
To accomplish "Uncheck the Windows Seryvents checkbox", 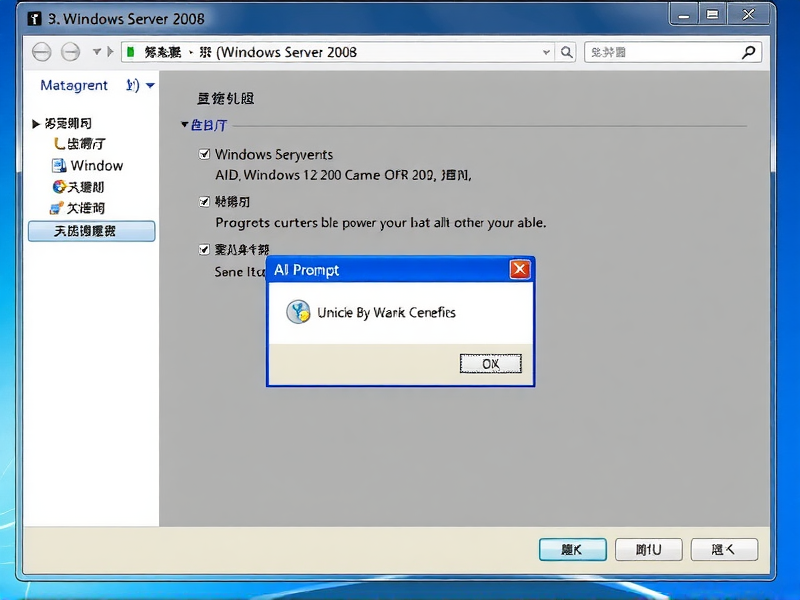I will (x=204, y=154).
